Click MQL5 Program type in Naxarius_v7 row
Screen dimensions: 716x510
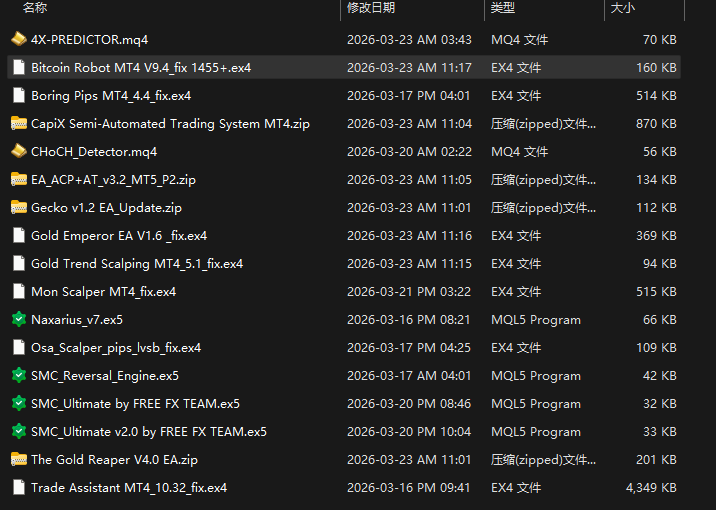[x=536, y=320]
